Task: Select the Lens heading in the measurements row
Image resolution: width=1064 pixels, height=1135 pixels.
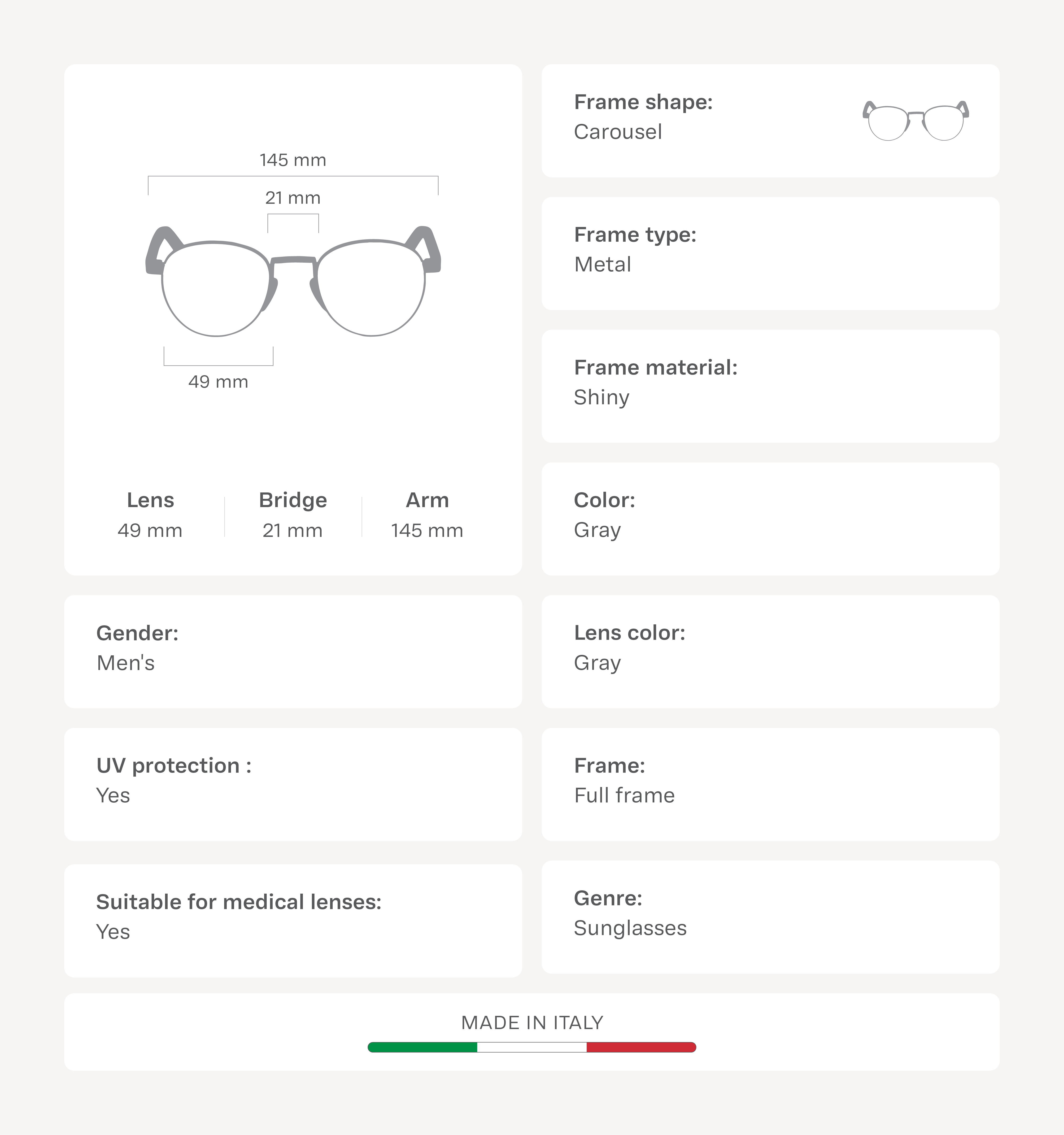Action: pos(150,500)
